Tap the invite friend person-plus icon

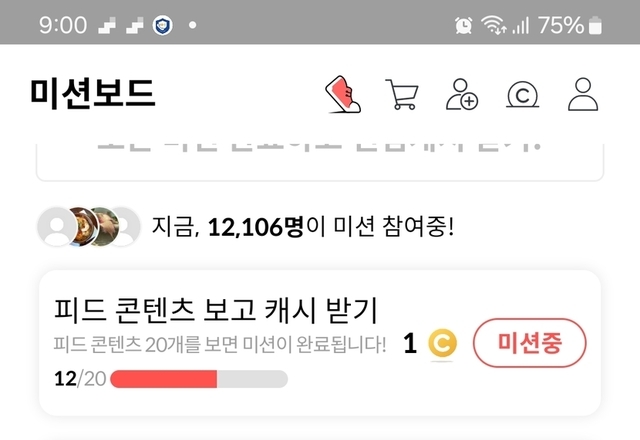pos(462,94)
